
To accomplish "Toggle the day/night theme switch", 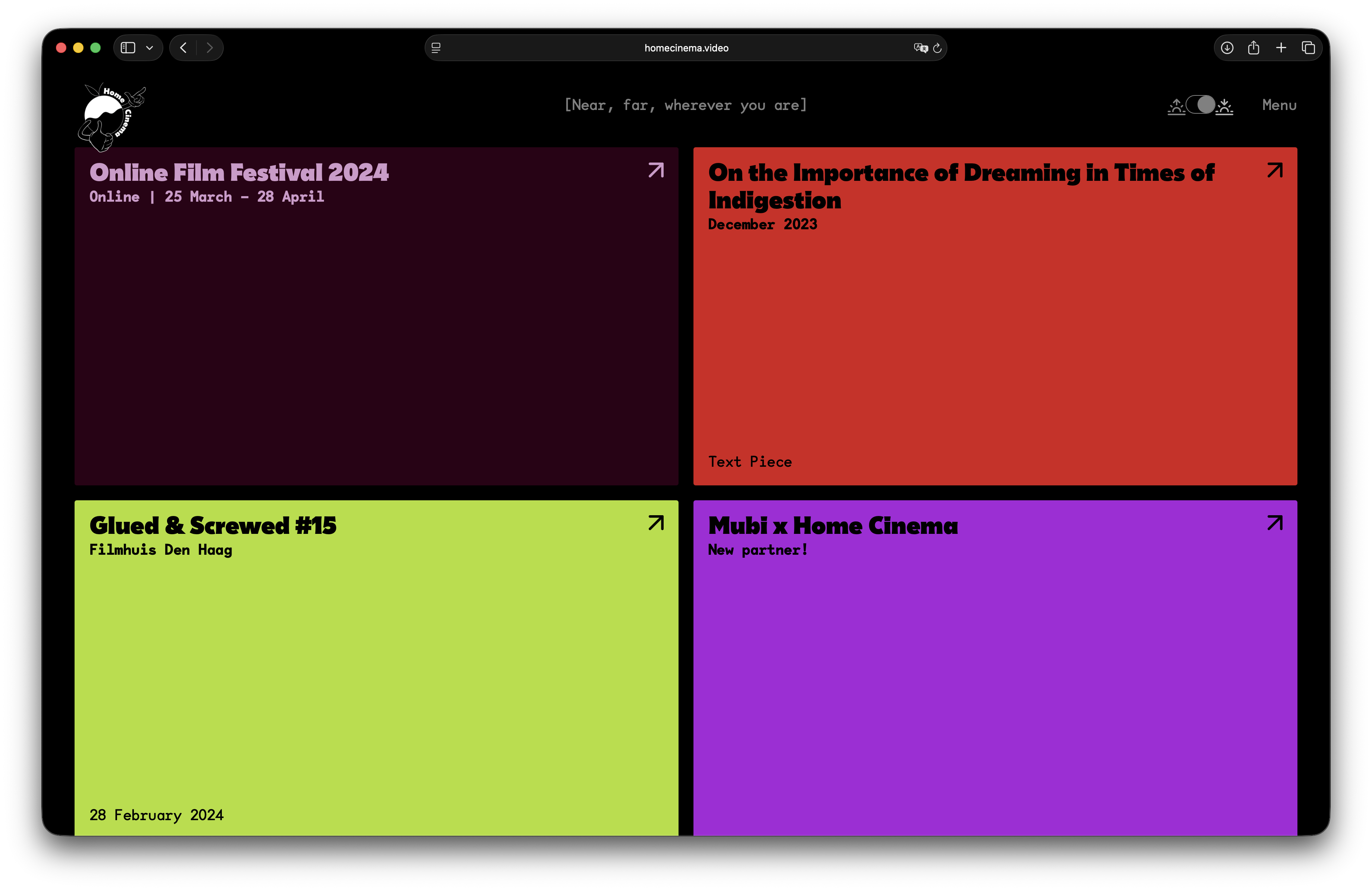I will (1200, 105).
